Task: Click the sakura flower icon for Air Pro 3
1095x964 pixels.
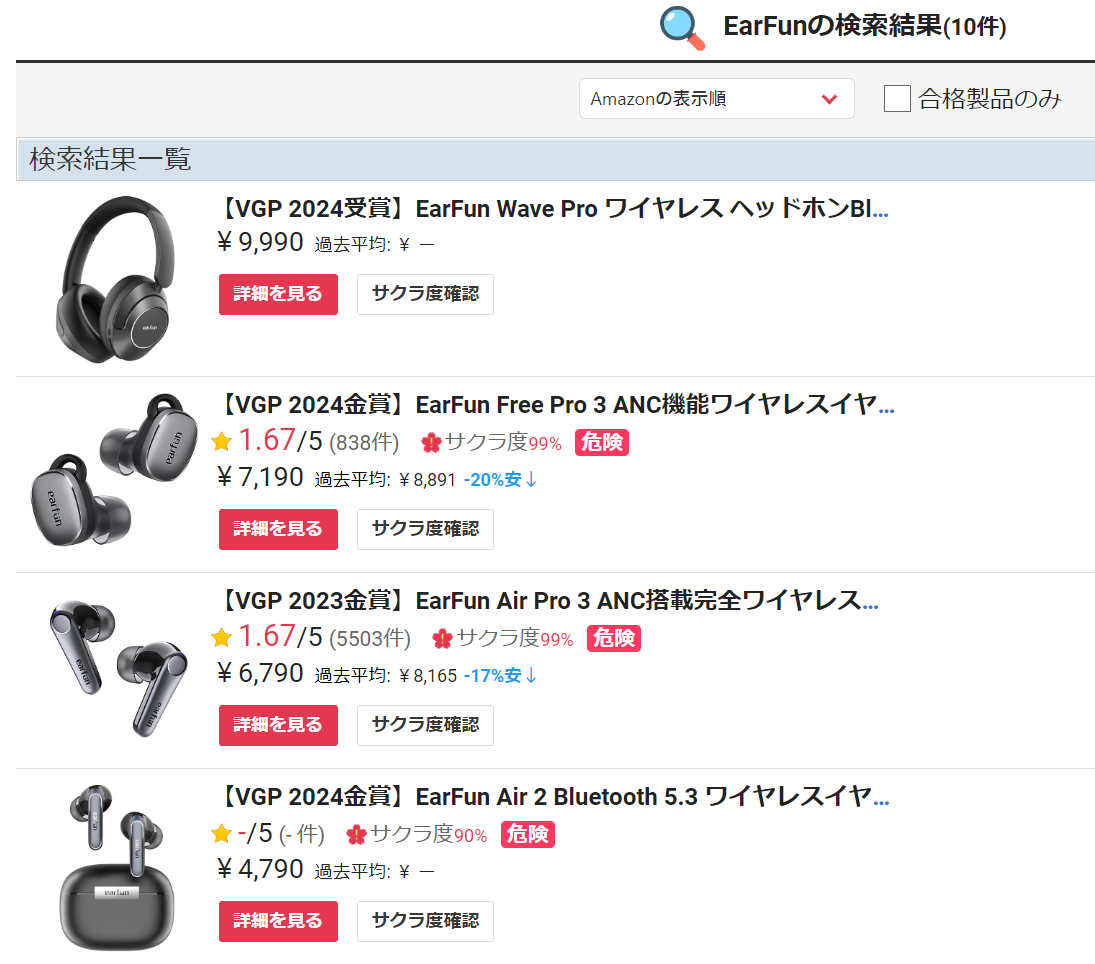Action: (443, 638)
